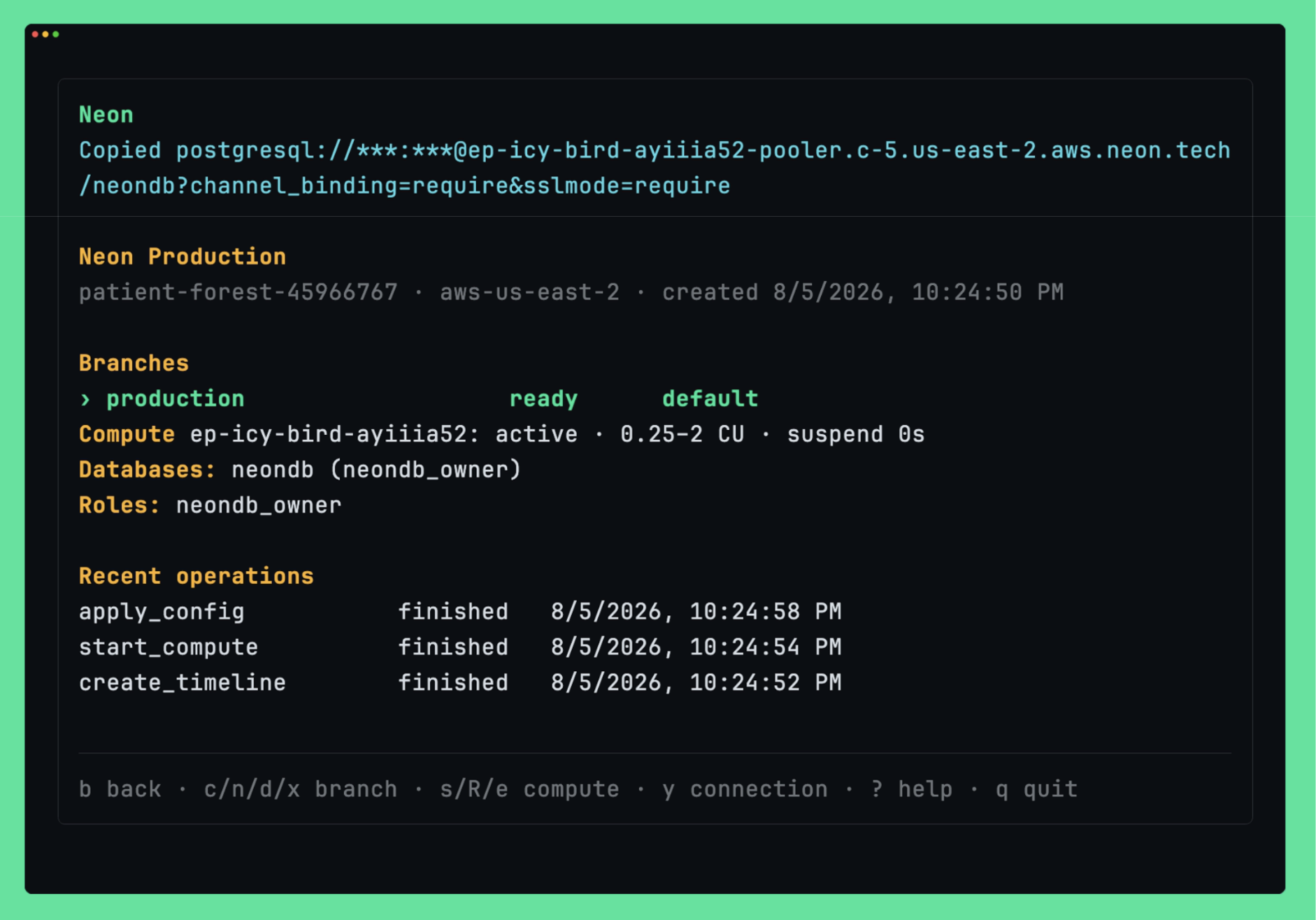Click endpoint name ep-icy-bird-ayiiia52 in Compute row

[x=328, y=435]
